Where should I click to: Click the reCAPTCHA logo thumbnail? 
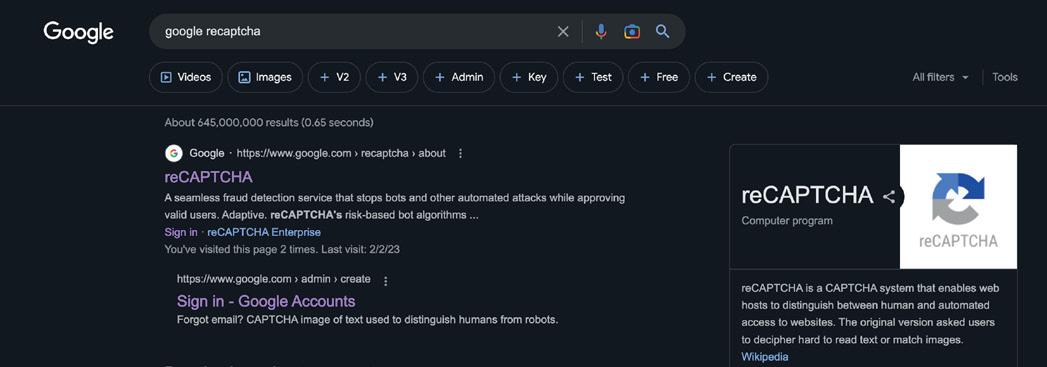(958, 207)
